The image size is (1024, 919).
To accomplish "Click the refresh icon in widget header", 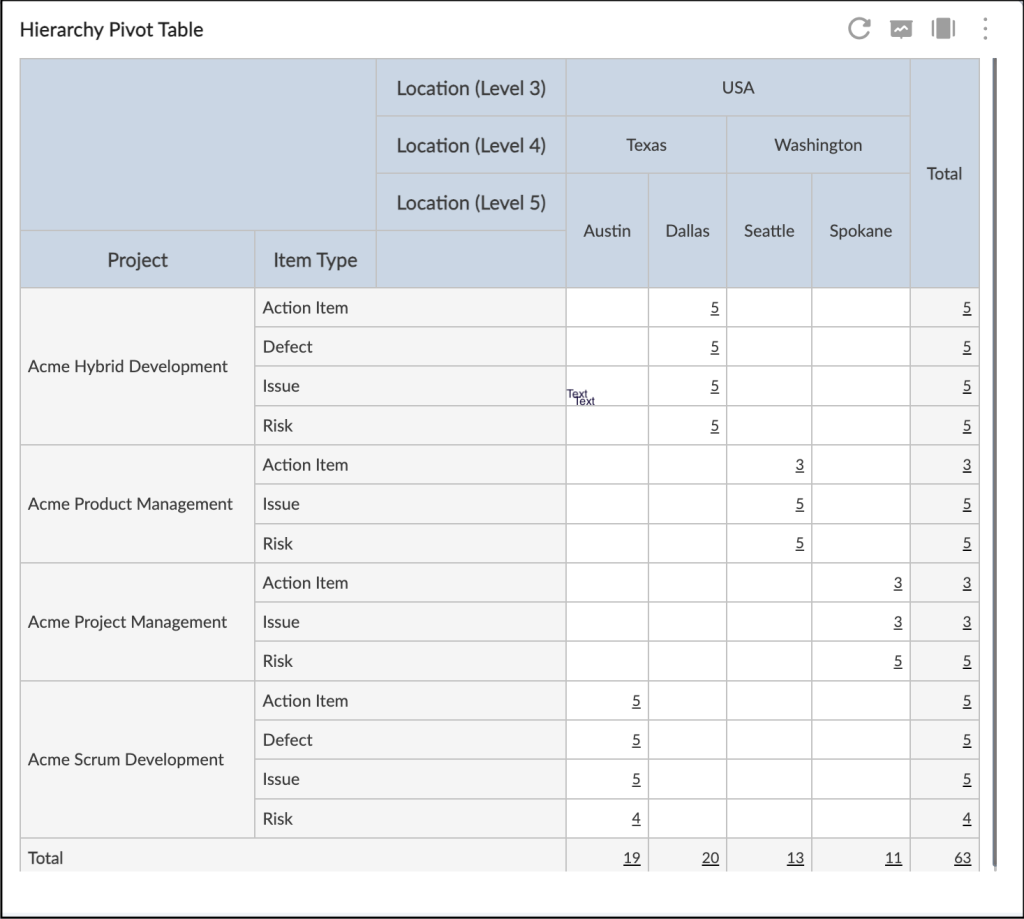I will pos(859,29).
